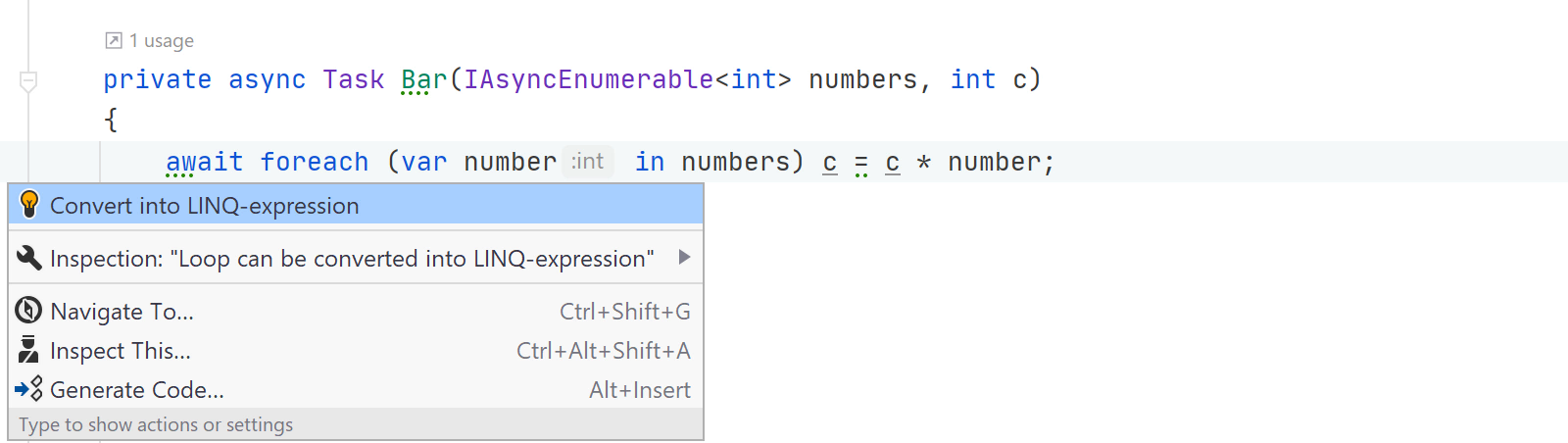The height and width of the screenshot is (443, 1568).
Task: Click the :int inlay type hint
Action: point(587,161)
